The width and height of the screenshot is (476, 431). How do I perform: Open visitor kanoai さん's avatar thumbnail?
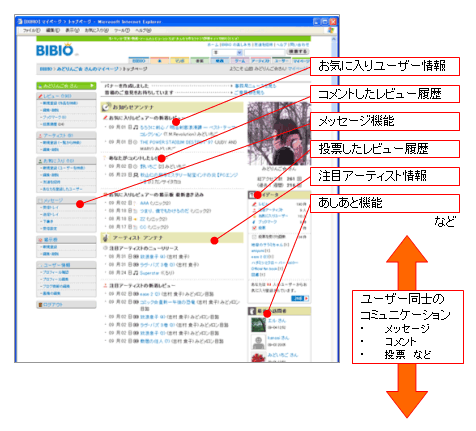258,342
